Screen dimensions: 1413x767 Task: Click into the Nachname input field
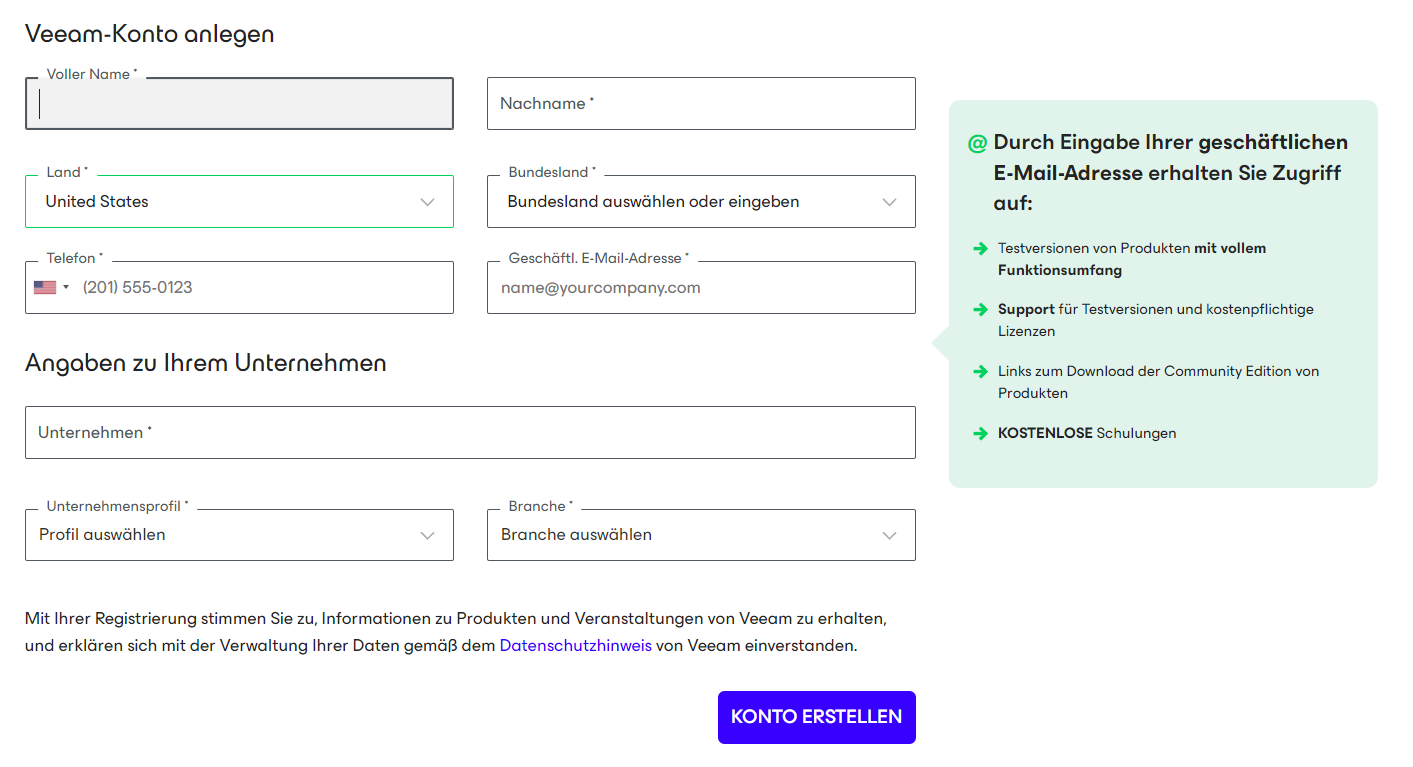701,103
